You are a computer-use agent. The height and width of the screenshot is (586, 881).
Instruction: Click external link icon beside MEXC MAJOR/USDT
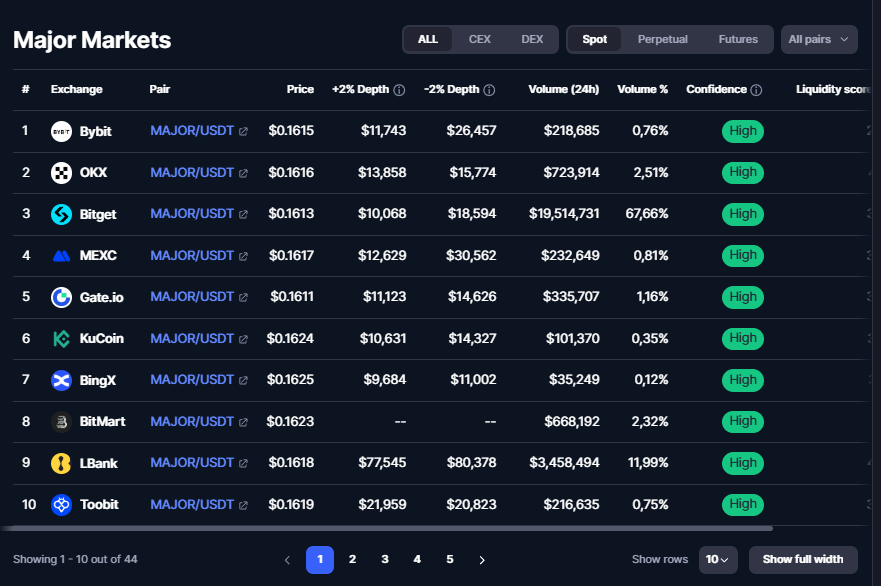coord(243,256)
